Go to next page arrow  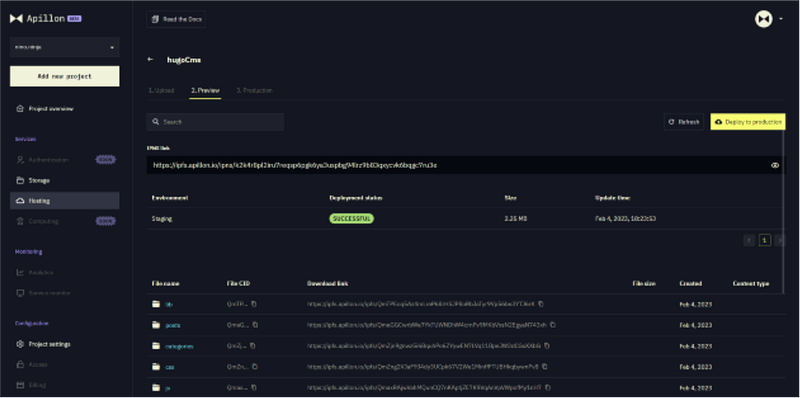780,240
